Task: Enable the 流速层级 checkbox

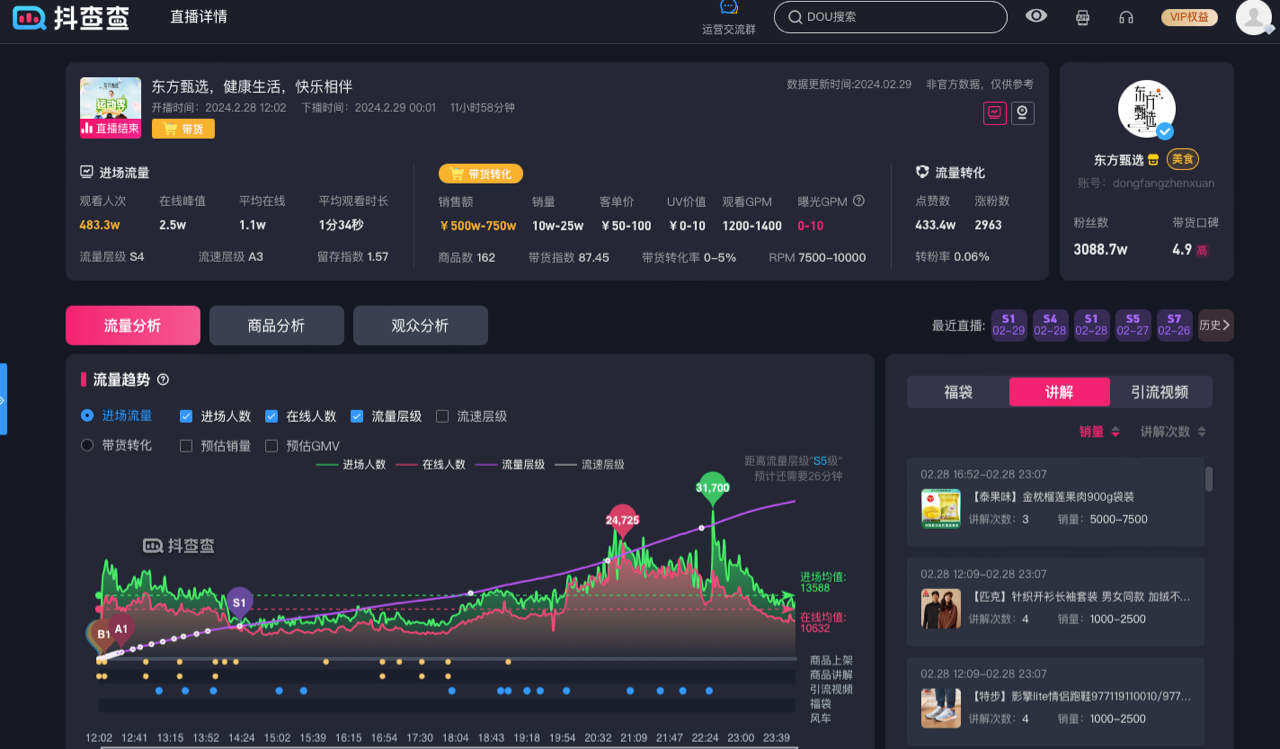Action: (x=442, y=416)
